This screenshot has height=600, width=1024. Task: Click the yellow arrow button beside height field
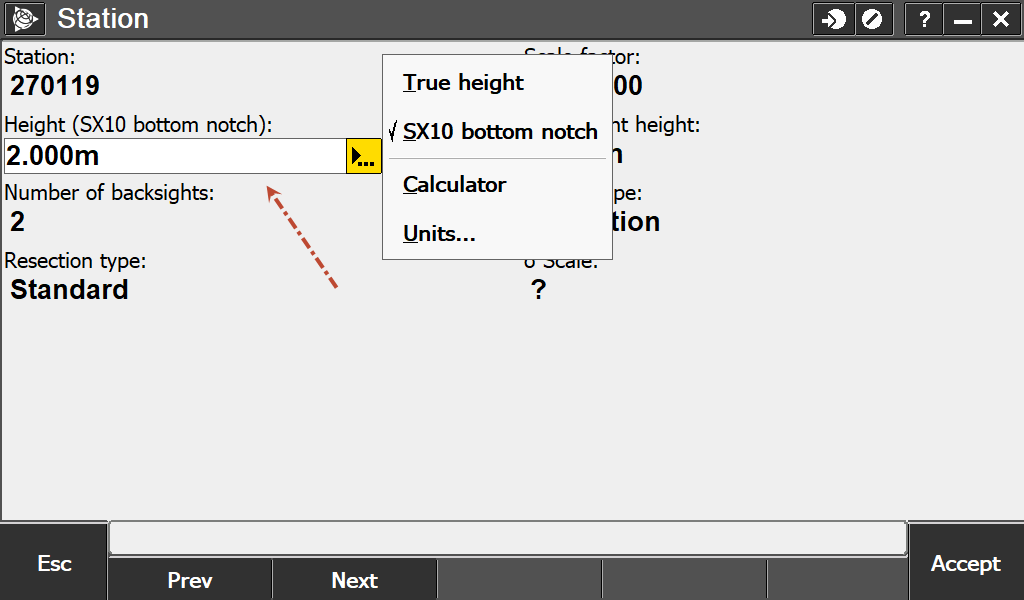(364, 156)
